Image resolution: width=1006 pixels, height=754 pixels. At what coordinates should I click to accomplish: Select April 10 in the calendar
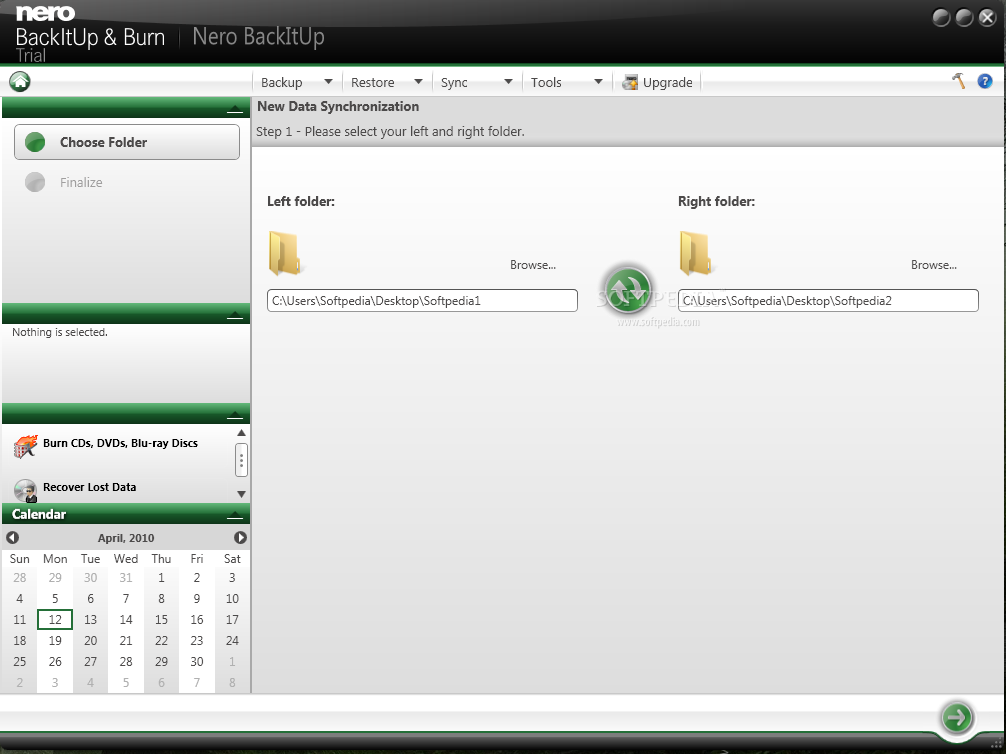tap(232, 599)
